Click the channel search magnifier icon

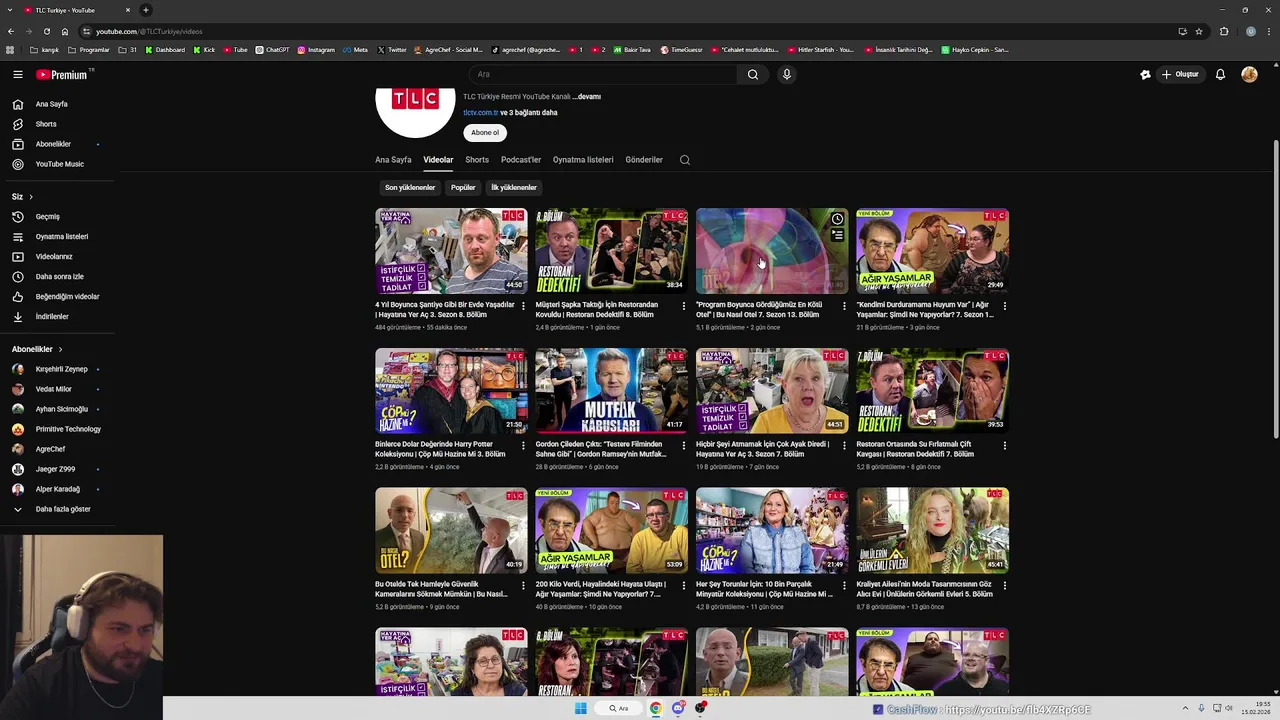[685, 160]
